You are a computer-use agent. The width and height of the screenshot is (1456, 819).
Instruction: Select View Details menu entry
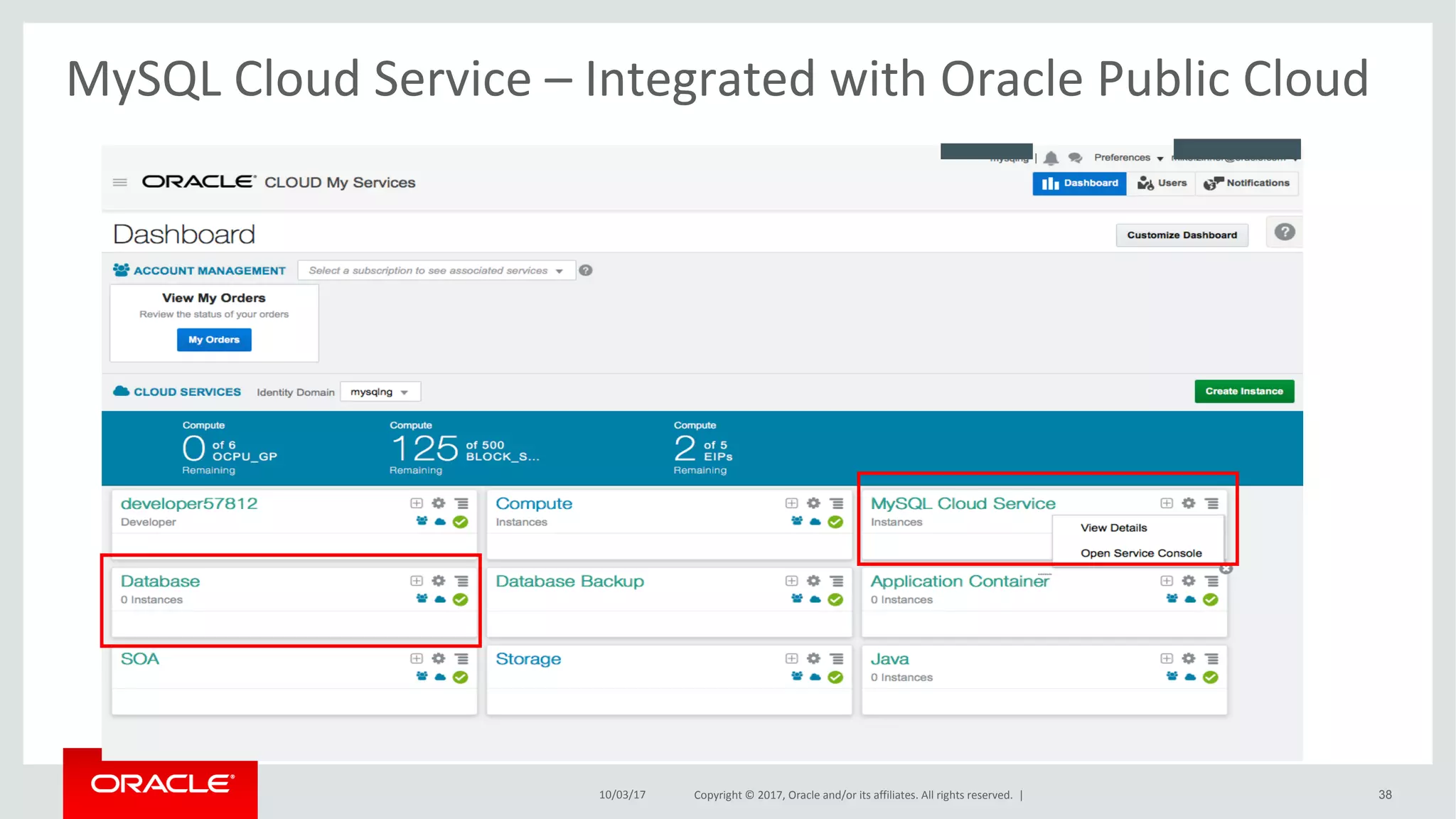[x=1114, y=528]
